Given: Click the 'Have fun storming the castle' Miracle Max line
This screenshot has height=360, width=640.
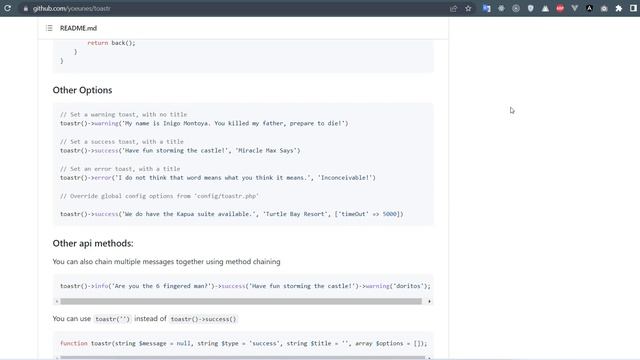Looking at the screenshot, I should pos(180,151).
